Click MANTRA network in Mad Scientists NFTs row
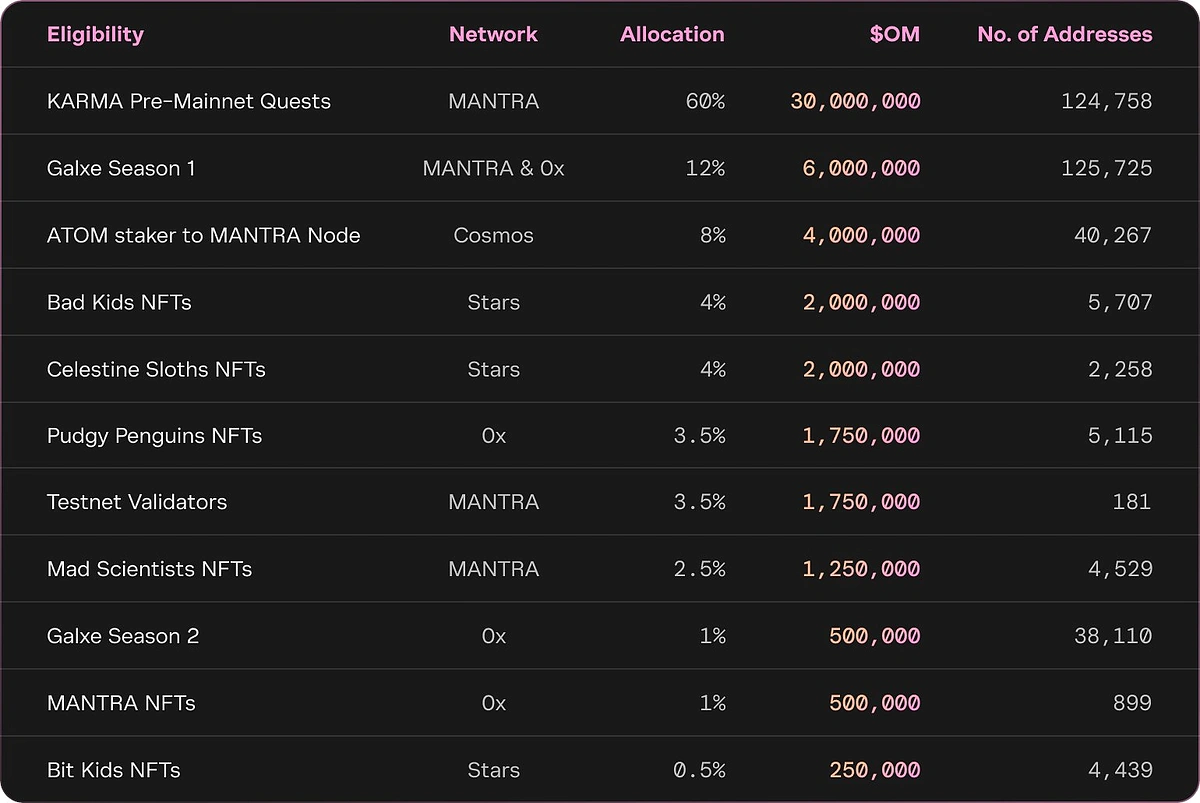1200x803 pixels. pos(494,569)
